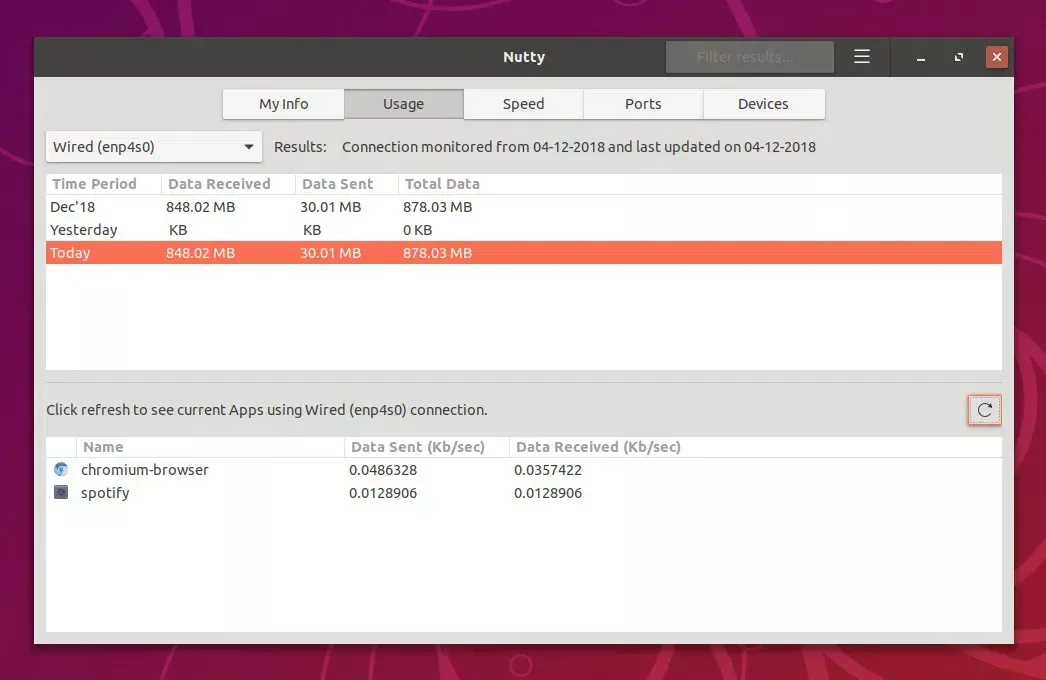Open the Ports tab
The image size is (1046, 680).
point(643,103)
